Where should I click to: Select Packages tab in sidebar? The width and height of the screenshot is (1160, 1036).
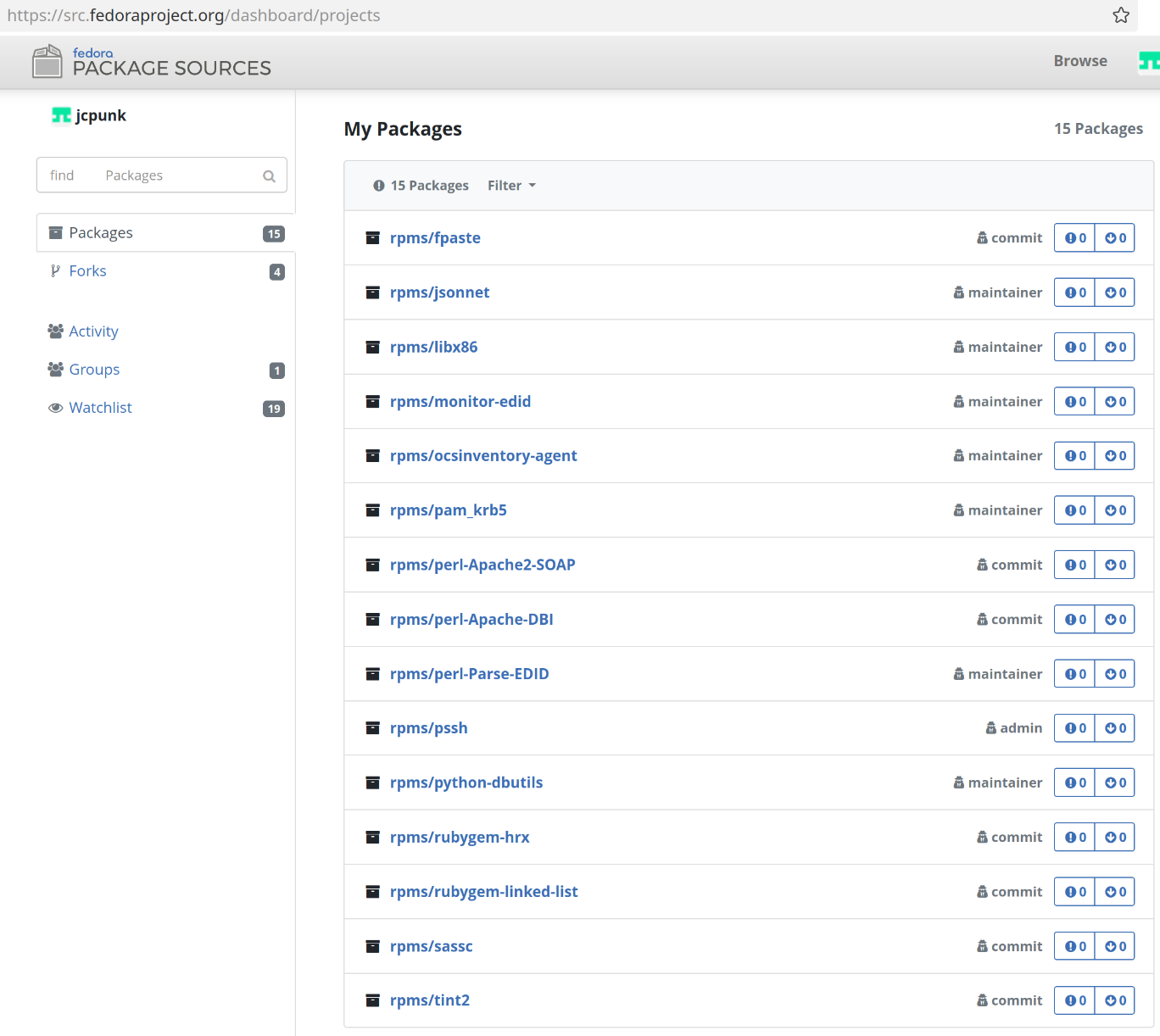[165, 233]
